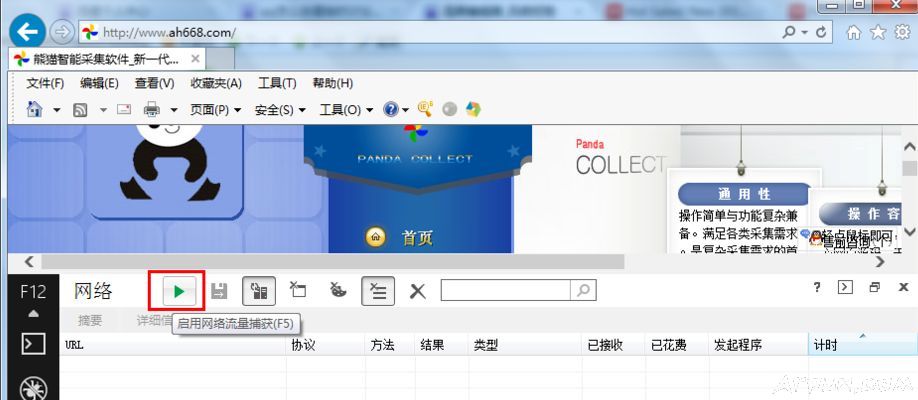
Task: Click the page horizontal scrollbar
Action: coord(333,261)
